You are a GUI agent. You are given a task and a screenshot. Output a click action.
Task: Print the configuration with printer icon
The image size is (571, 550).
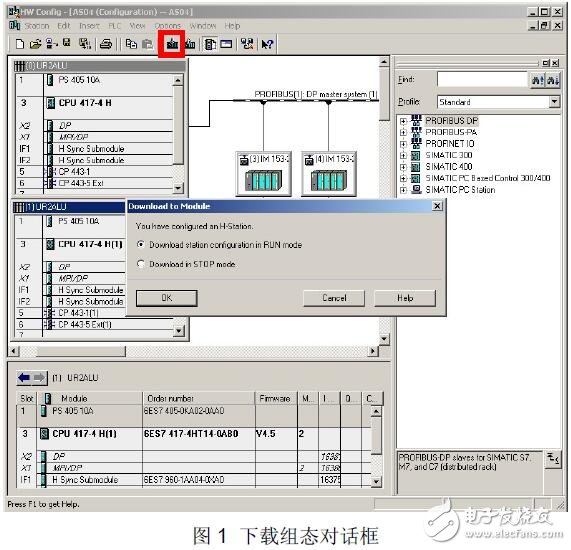tap(106, 44)
